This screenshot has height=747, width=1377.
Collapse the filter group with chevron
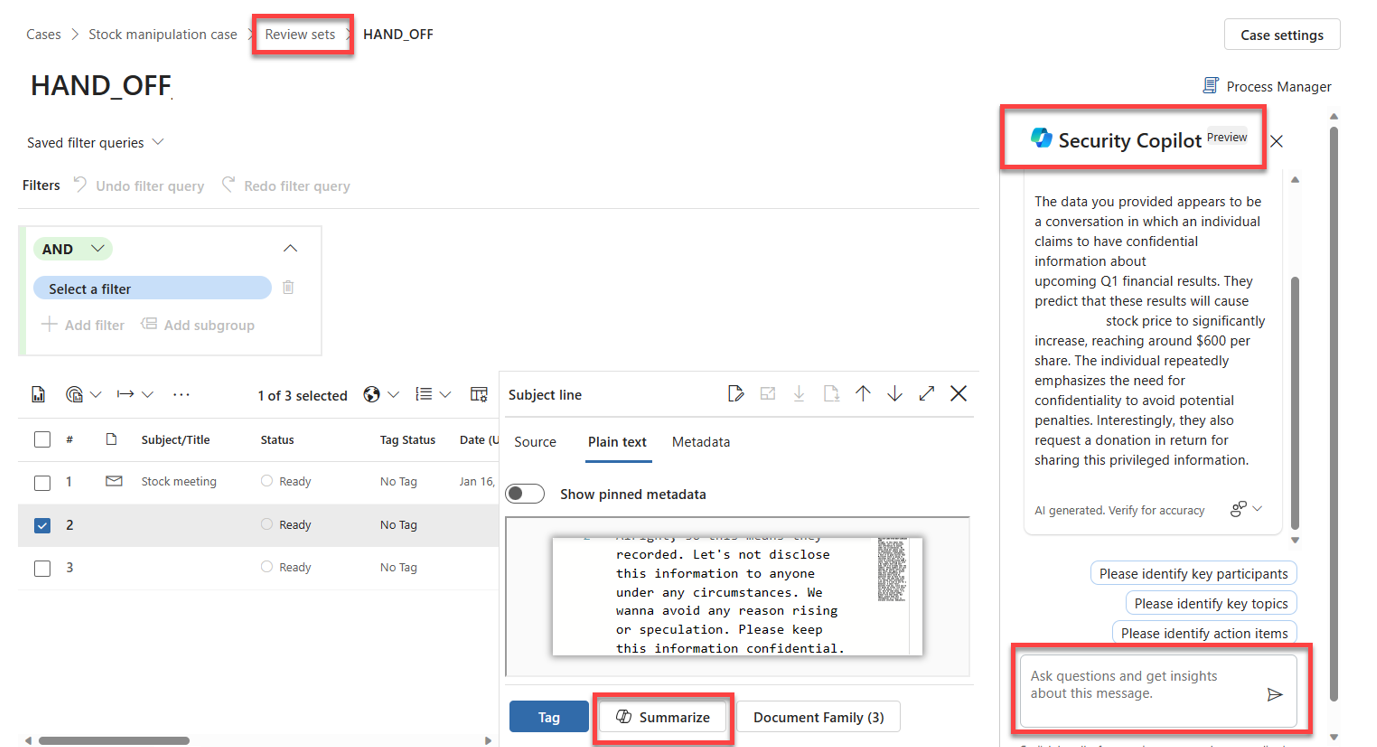point(290,249)
